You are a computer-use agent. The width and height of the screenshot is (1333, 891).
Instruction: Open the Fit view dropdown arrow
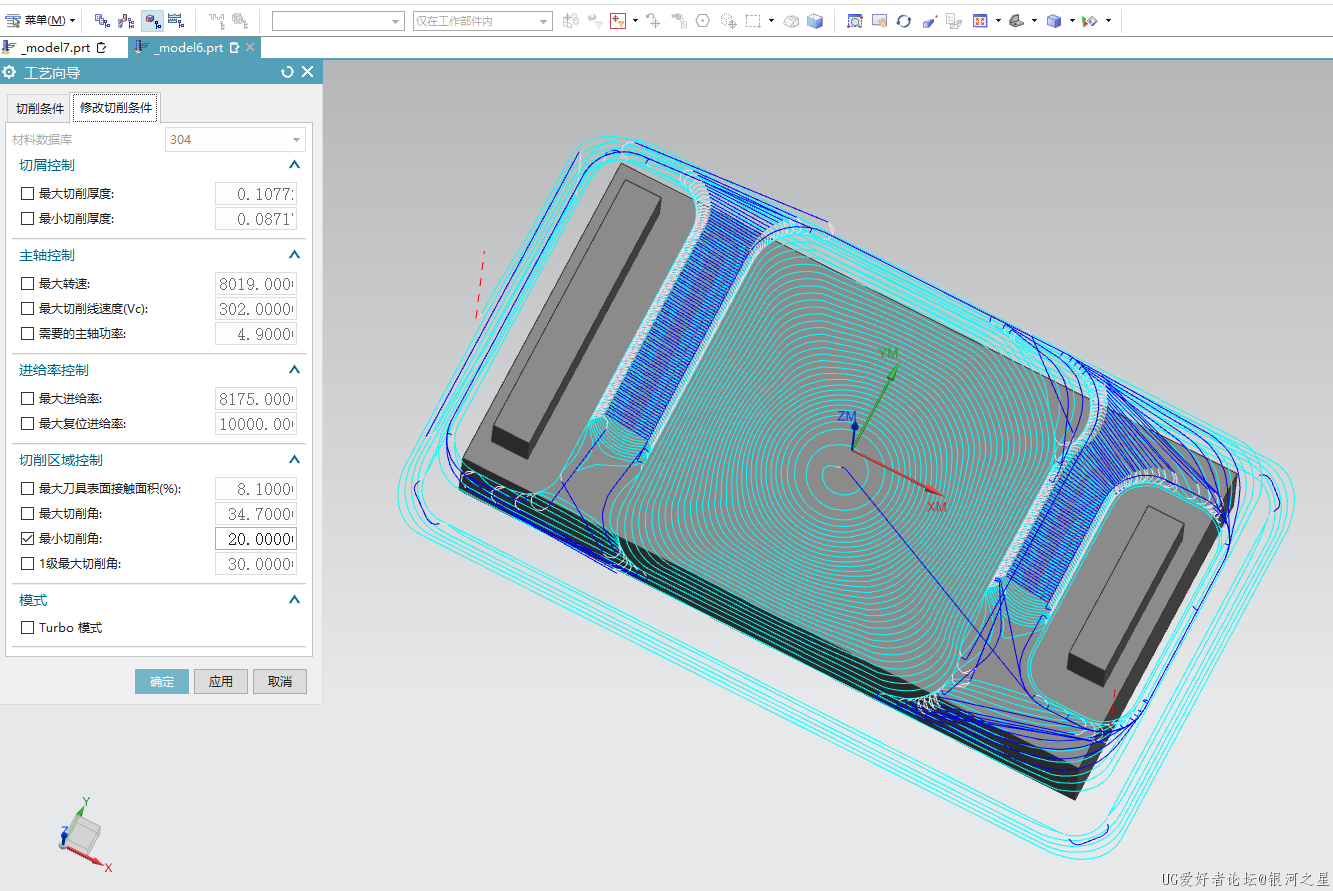[x=998, y=20]
